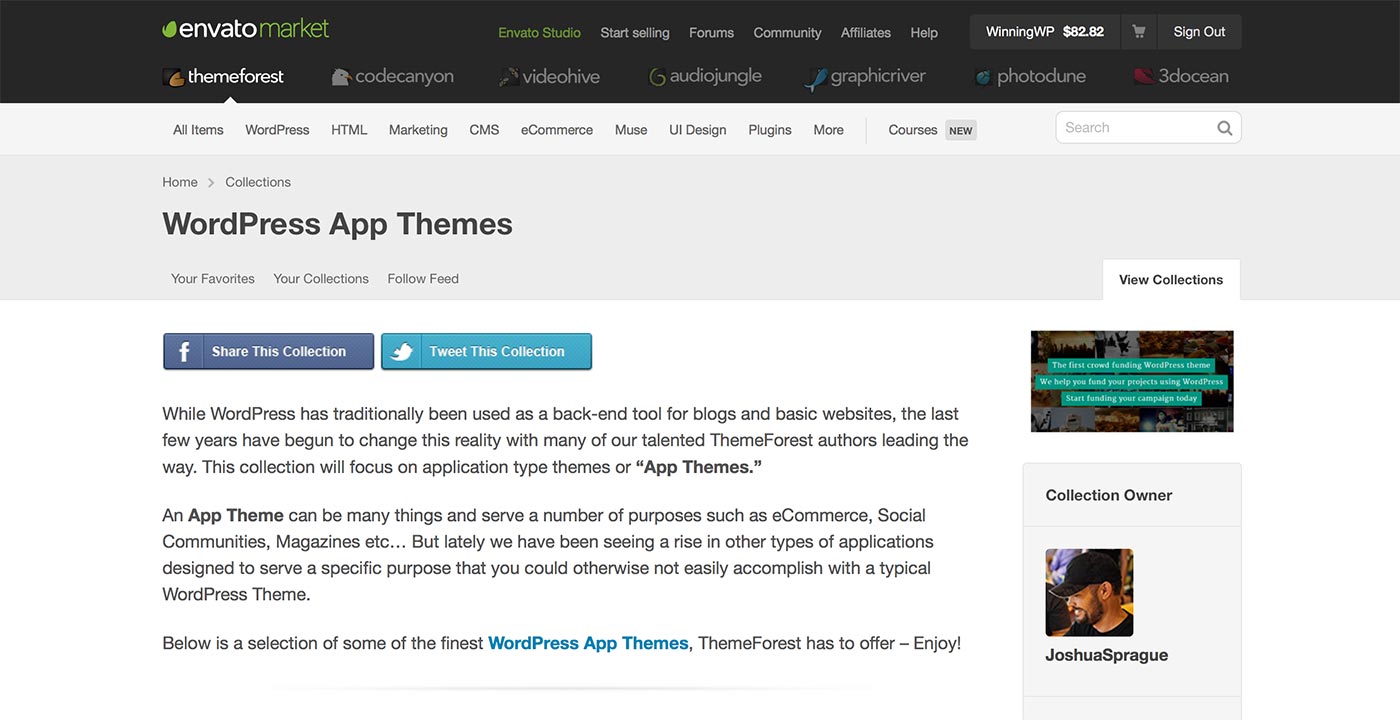Click the WordPress App Themes heading

pos(337,224)
